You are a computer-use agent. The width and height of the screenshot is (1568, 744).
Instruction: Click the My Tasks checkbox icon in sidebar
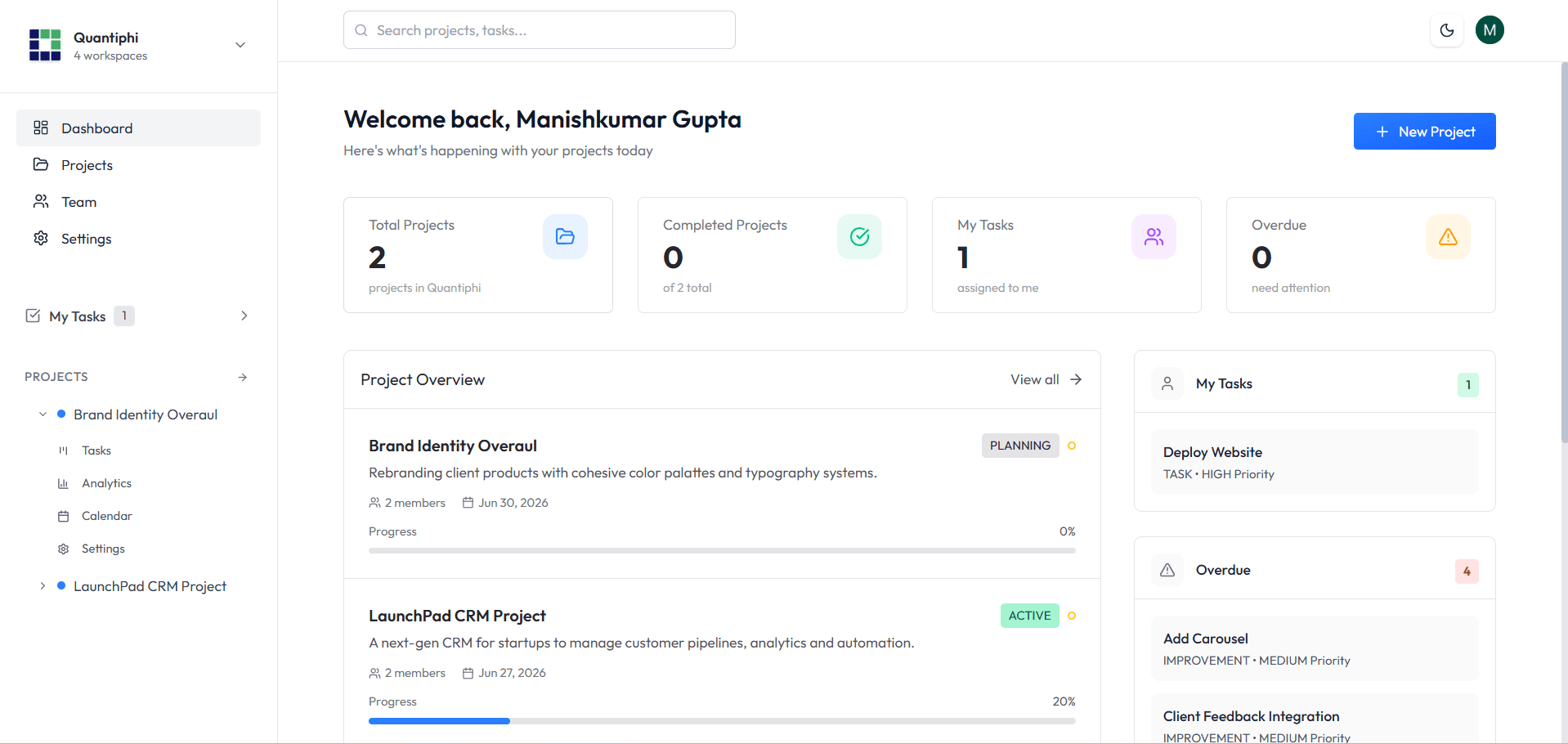pyautogui.click(x=33, y=316)
